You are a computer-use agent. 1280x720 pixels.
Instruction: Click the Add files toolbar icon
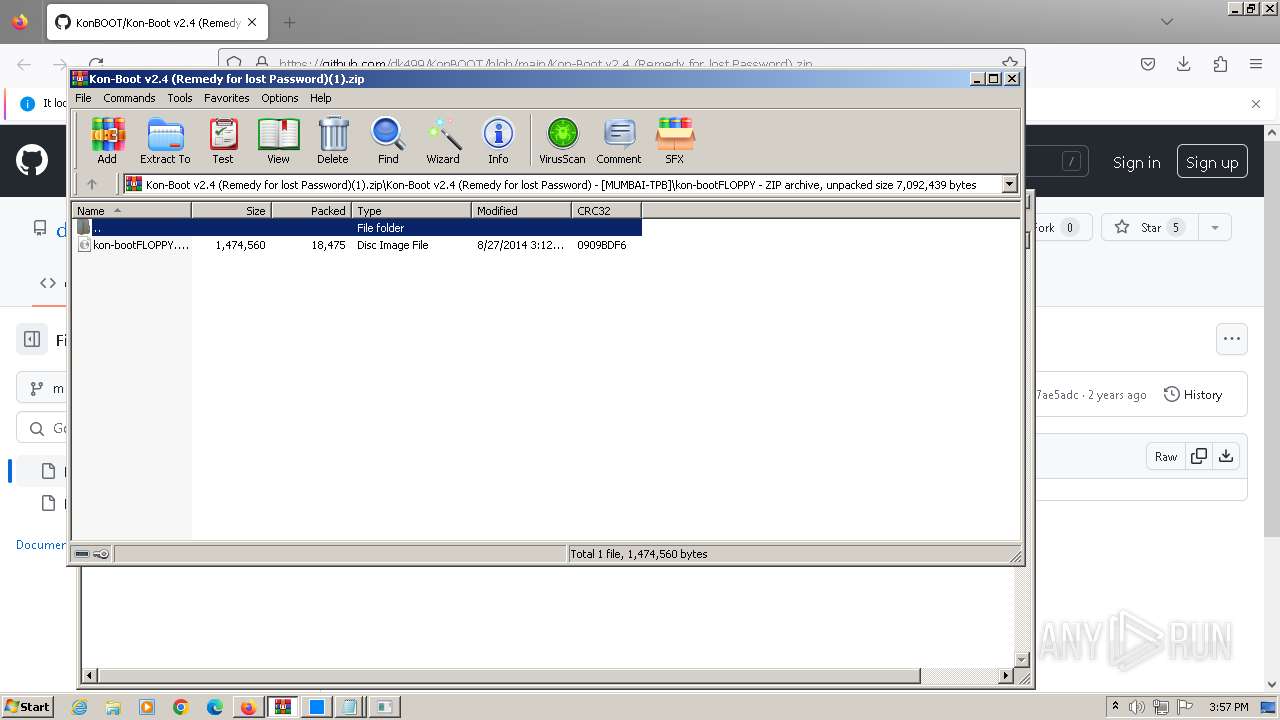pos(107,140)
